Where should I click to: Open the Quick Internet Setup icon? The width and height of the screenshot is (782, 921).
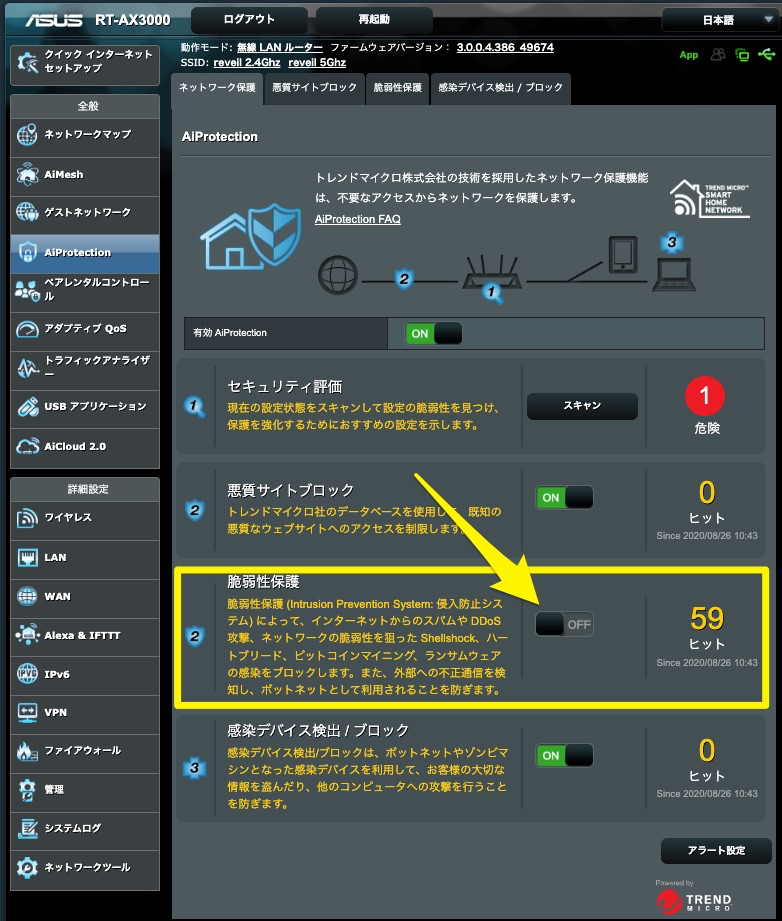point(27,62)
